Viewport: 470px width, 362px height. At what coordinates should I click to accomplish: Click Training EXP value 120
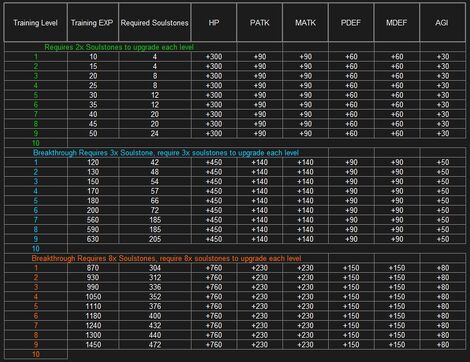(x=93, y=162)
